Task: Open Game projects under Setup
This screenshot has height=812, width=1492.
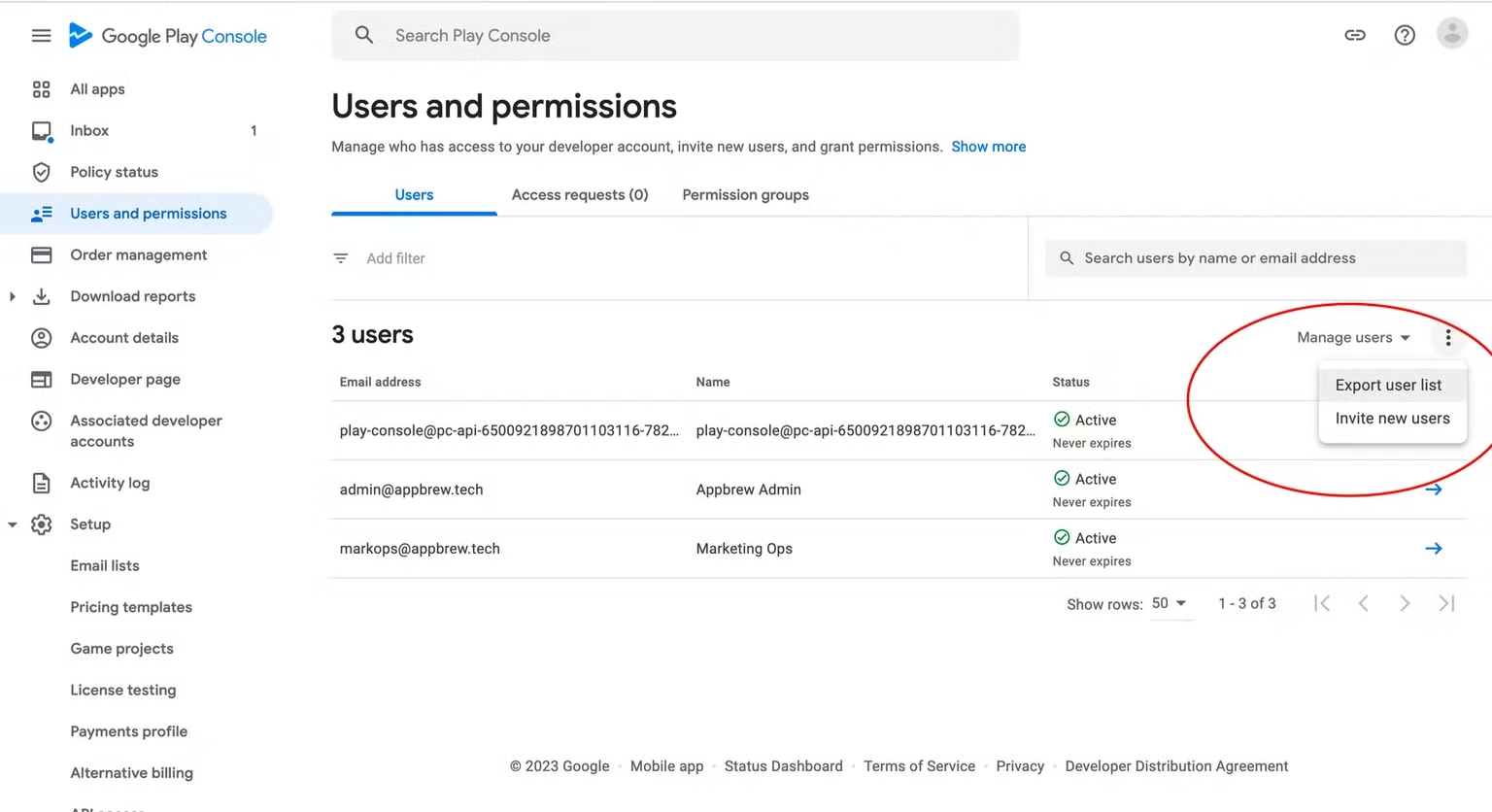Action: click(x=121, y=649)
